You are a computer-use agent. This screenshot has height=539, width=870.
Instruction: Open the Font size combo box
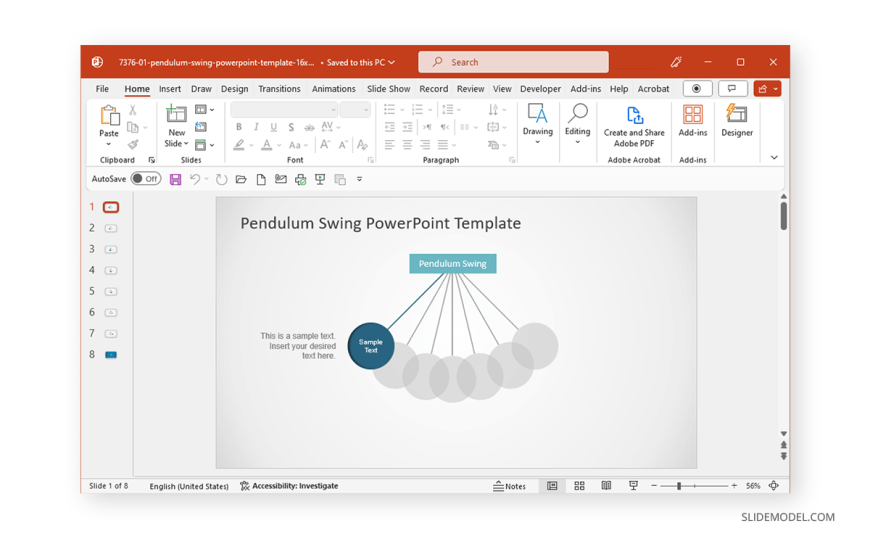click(355, 110)
